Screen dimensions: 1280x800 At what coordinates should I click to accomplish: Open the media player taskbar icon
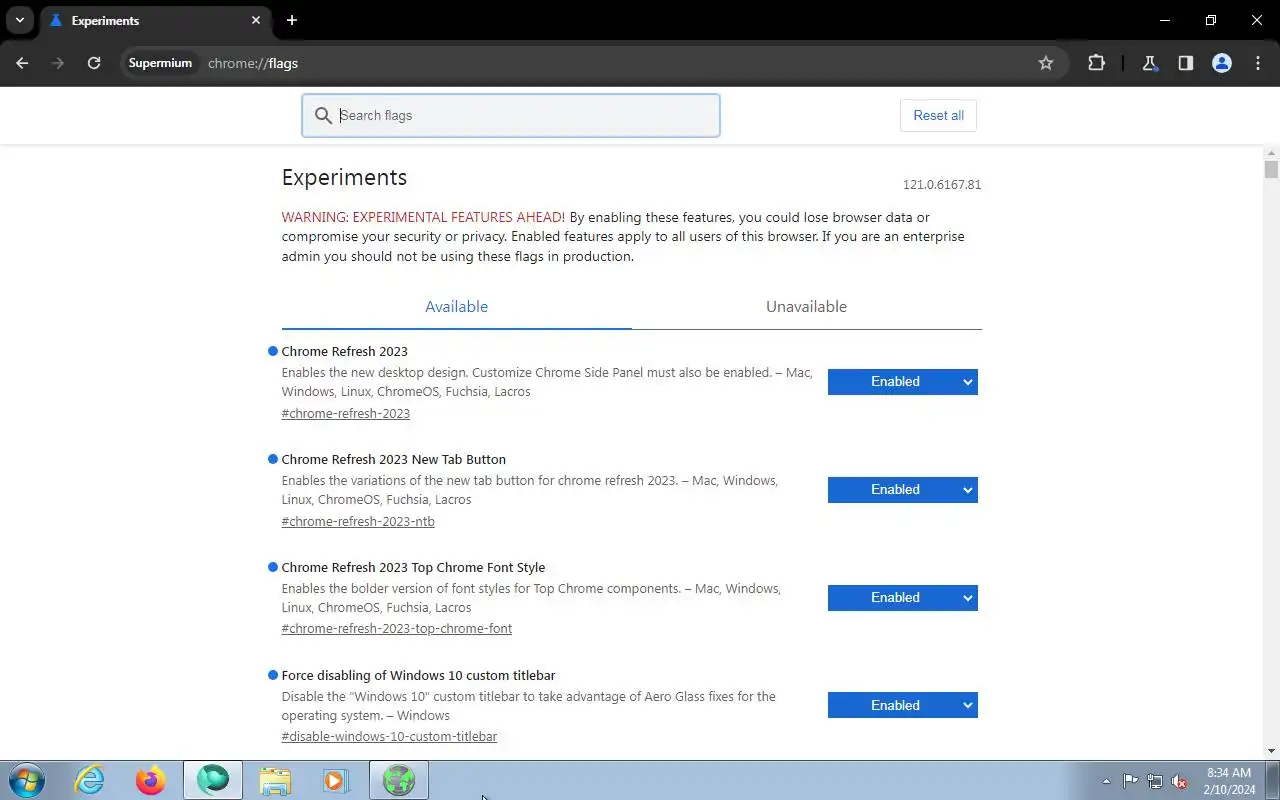click(x=336, y=780)
